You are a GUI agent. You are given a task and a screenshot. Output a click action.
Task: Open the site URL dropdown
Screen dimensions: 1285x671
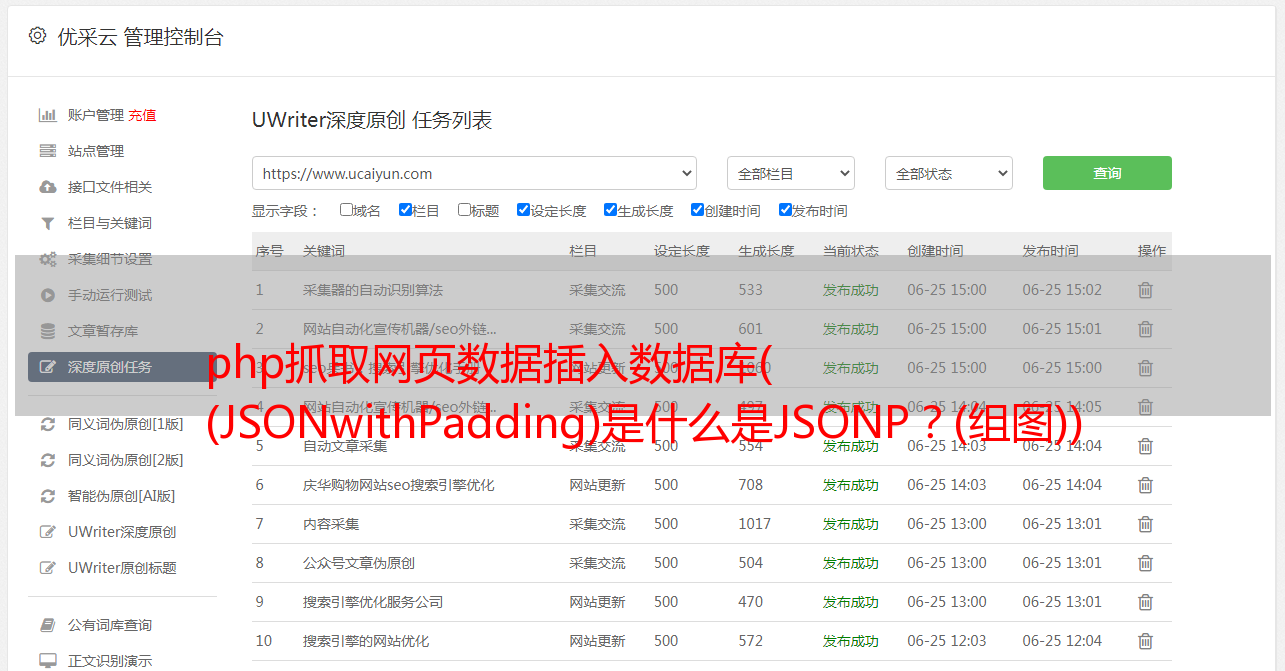[474, 173]
